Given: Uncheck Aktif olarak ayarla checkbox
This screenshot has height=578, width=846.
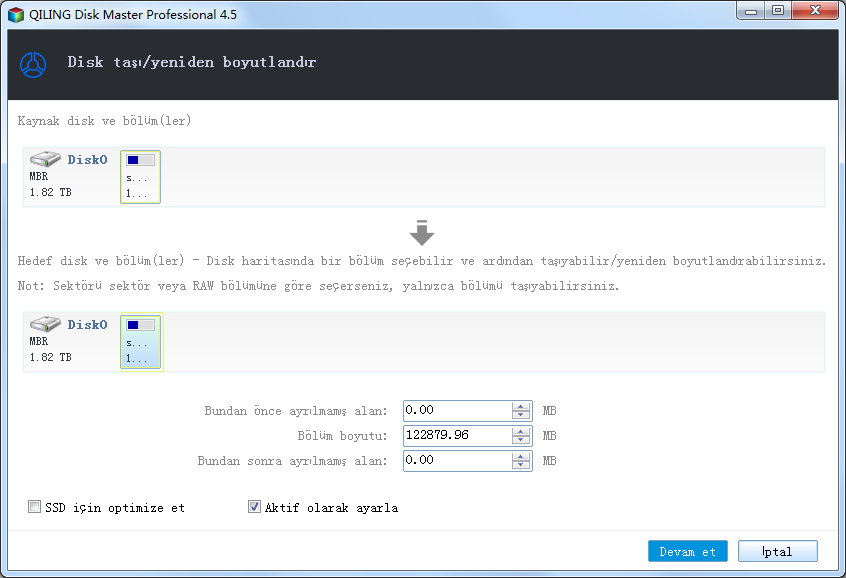Looking at the screenshot, I should pos(254,507).
